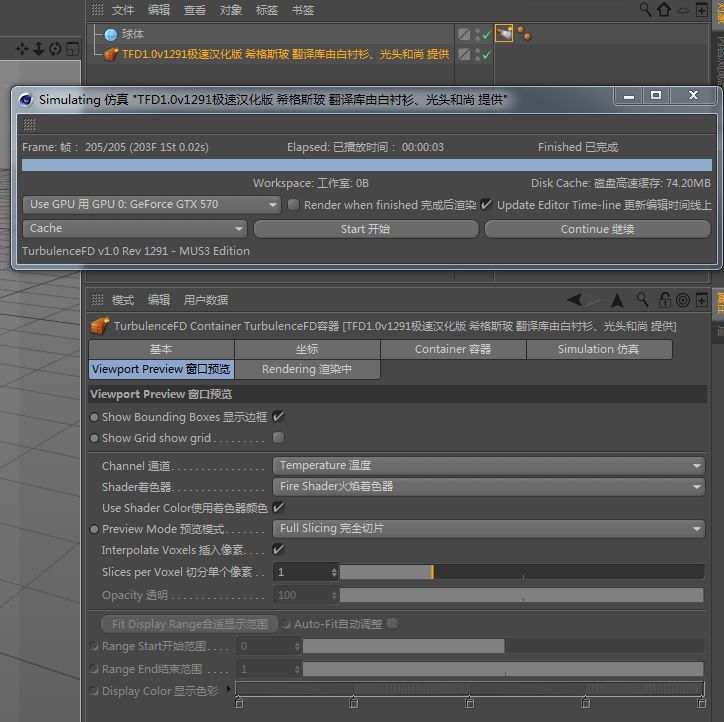The image size is (724, 722).
Task: Click the viewport move camera icon
Action: pyautogui.click(x=22, y=48)
